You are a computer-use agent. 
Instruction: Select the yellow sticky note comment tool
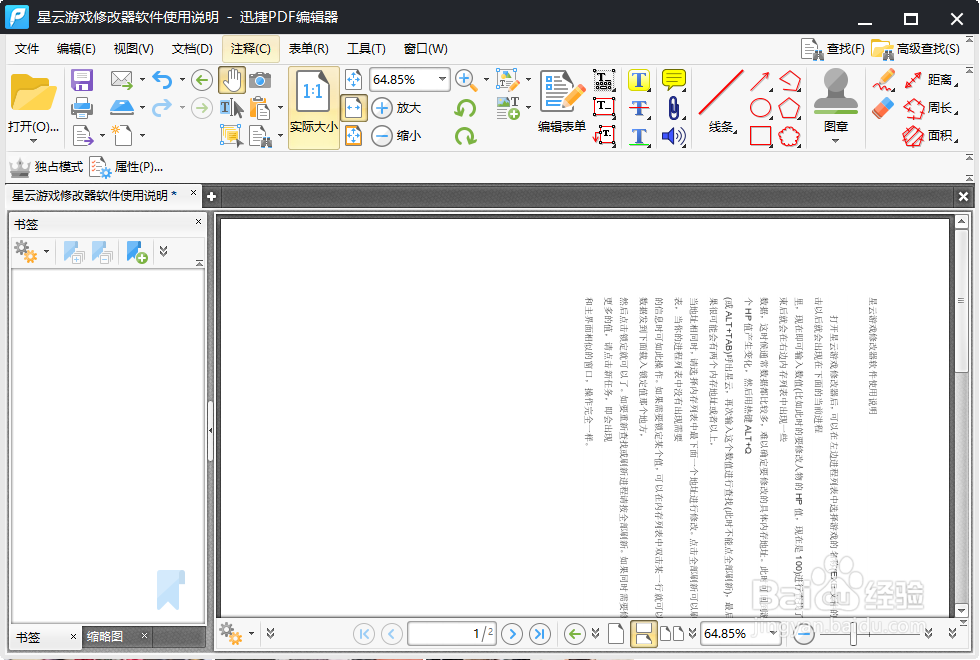pyautogui.click(x=673, y=80)
